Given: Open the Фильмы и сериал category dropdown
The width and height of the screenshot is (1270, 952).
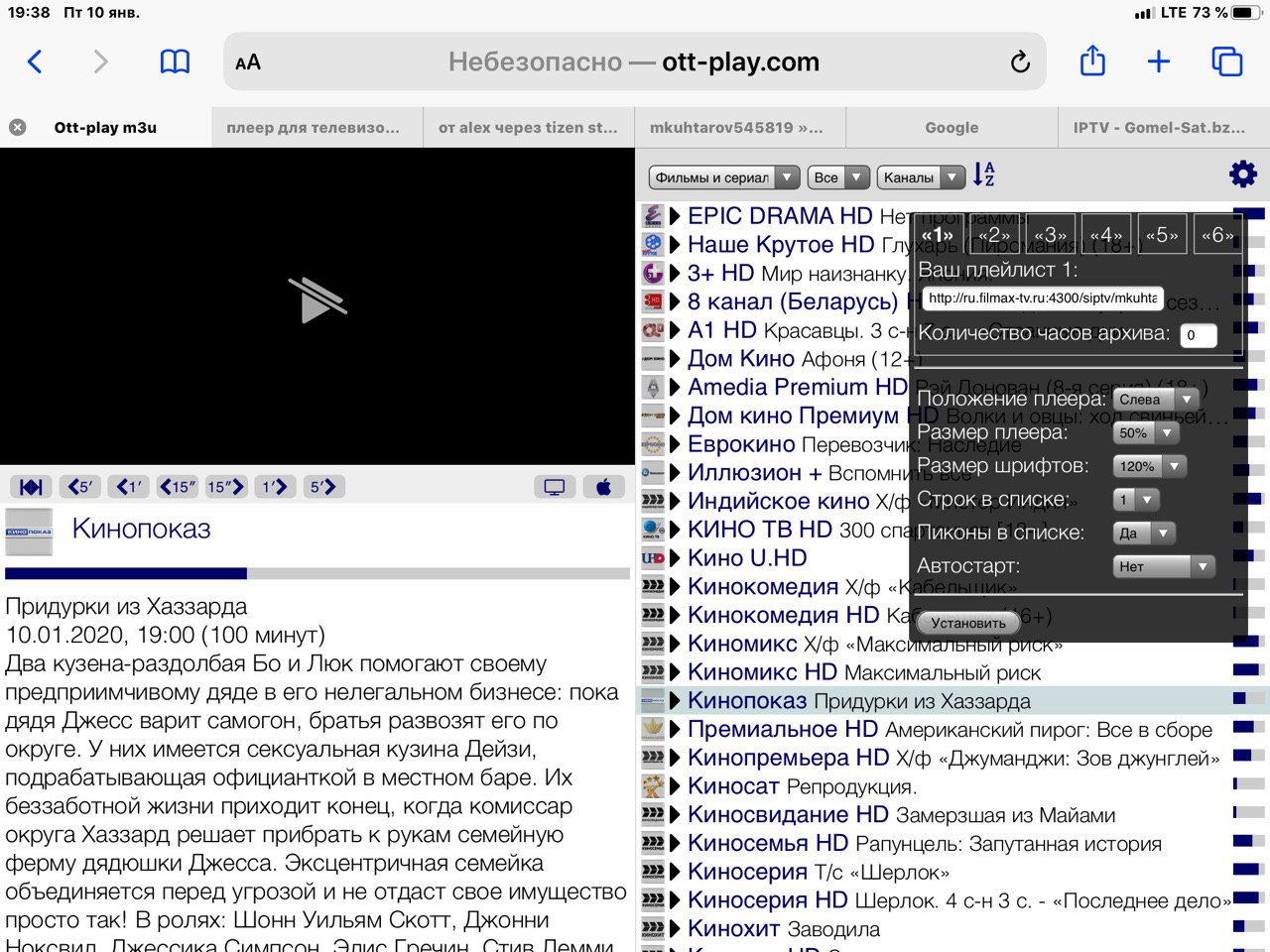Looking at the screenshot, I should [x=724, y=178].
